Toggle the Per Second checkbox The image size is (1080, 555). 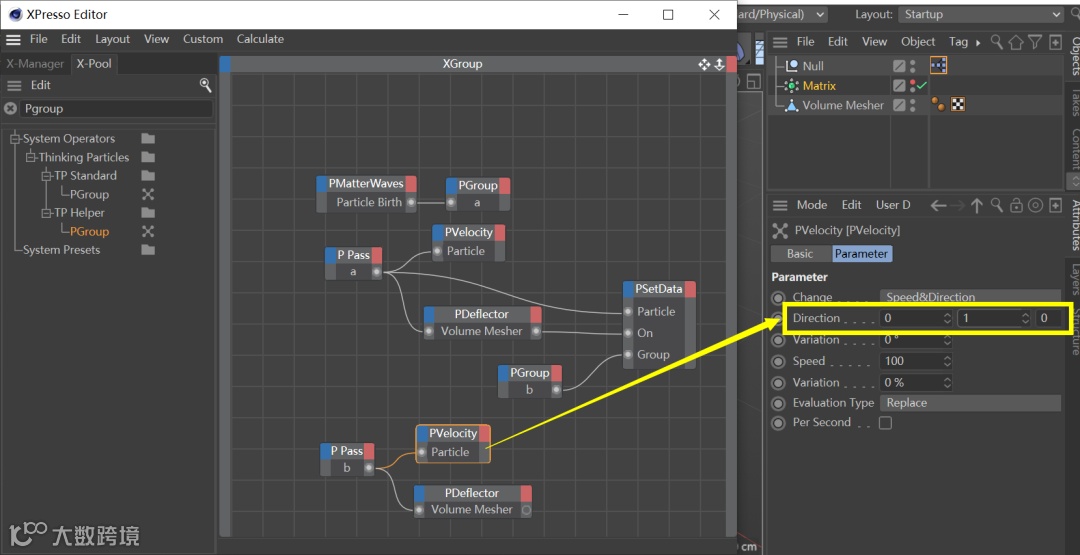tap(886, 423)
